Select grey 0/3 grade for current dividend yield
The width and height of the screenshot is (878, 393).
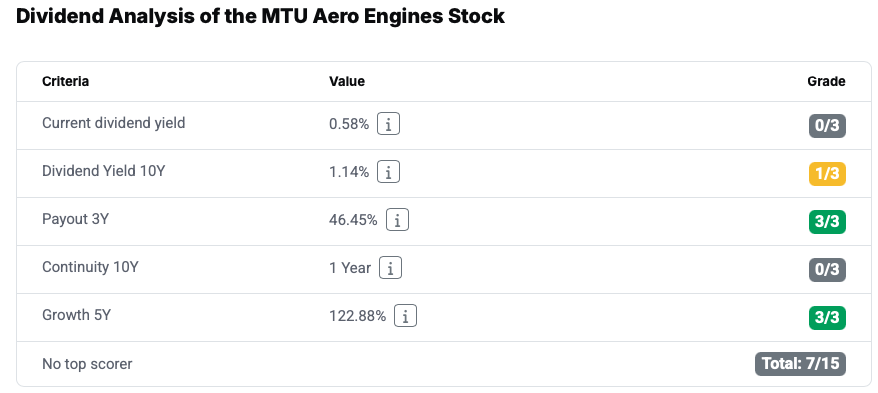point(827,126)
